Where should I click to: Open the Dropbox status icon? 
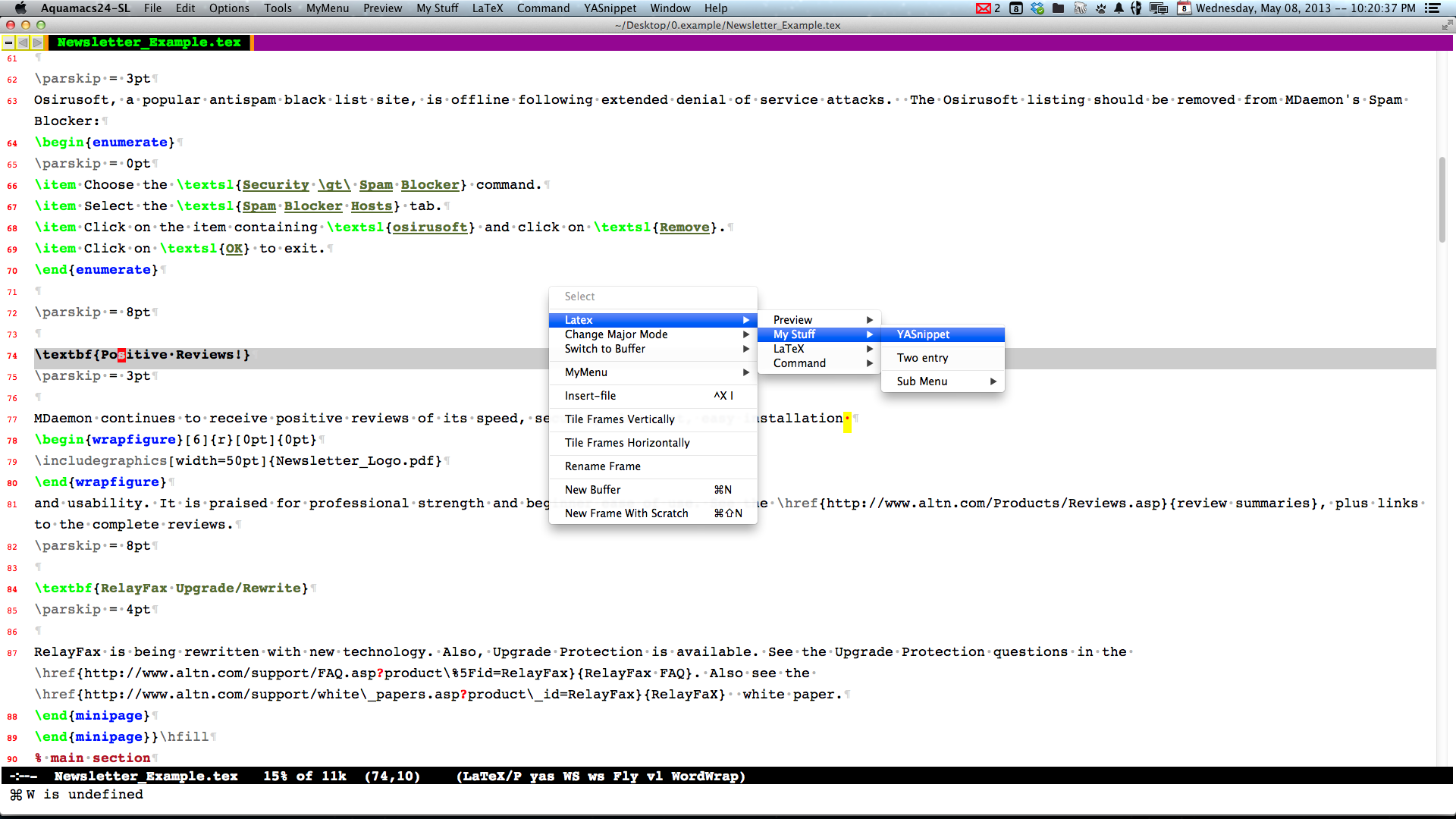(1037, 8)
